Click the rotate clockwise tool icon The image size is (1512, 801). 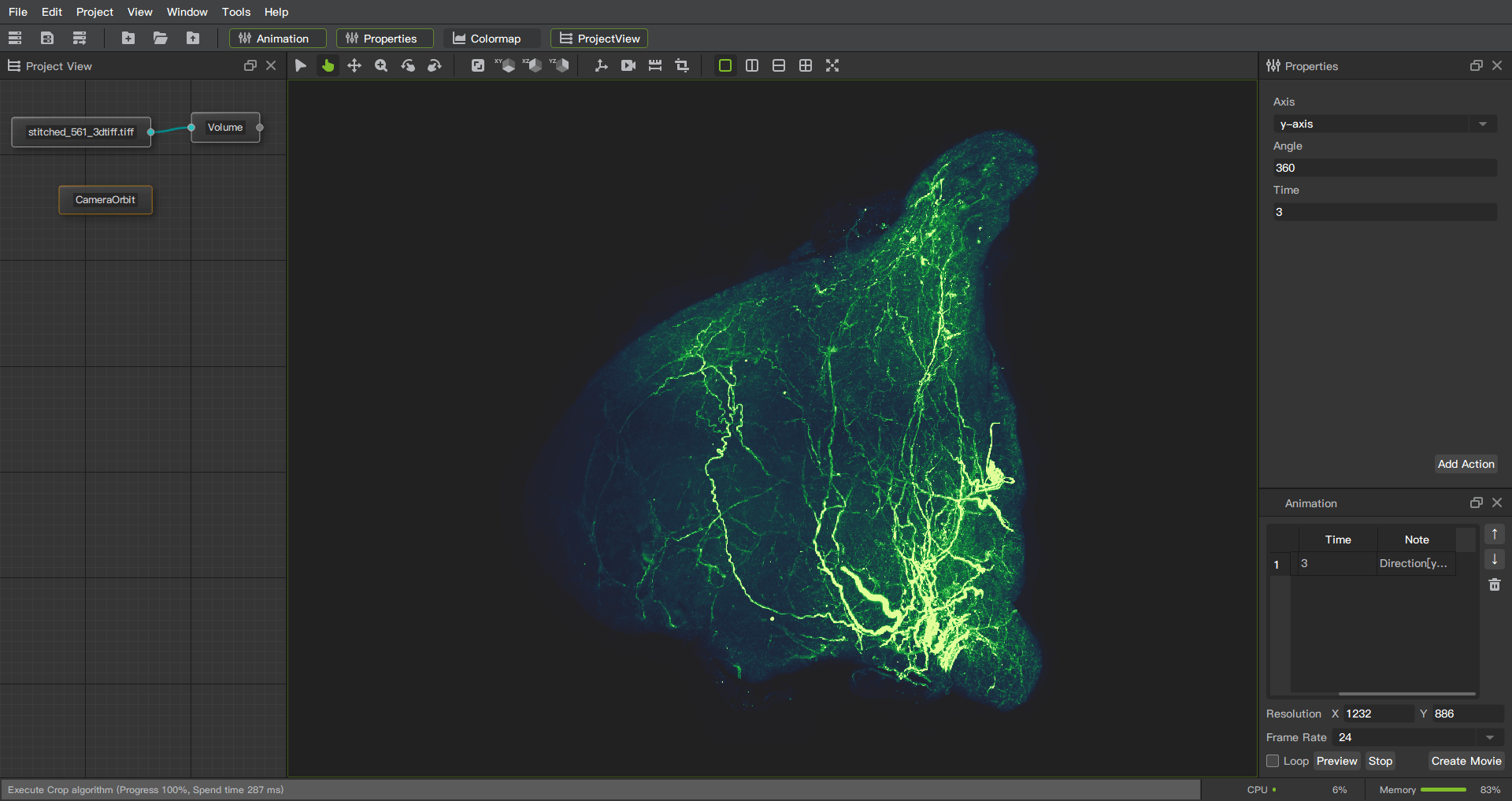(x=435, y=65)
